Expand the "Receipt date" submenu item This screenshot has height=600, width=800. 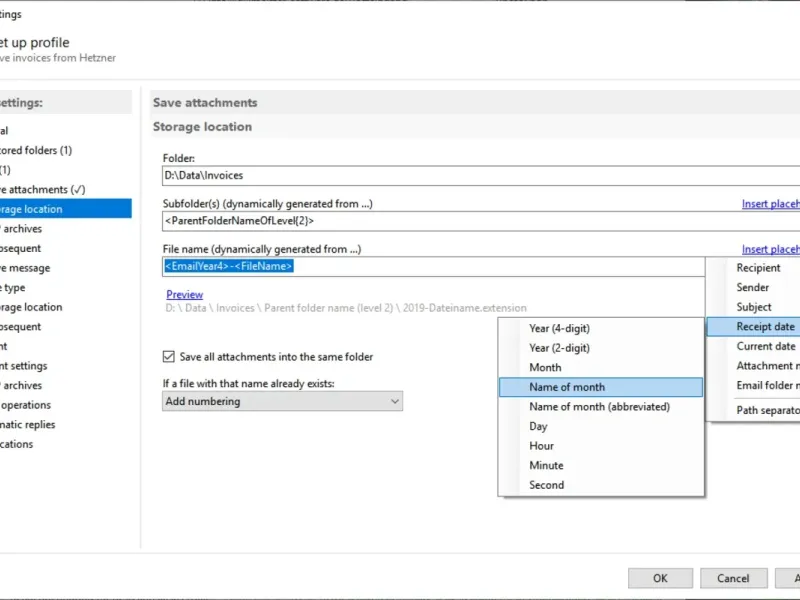pos(765,326)
